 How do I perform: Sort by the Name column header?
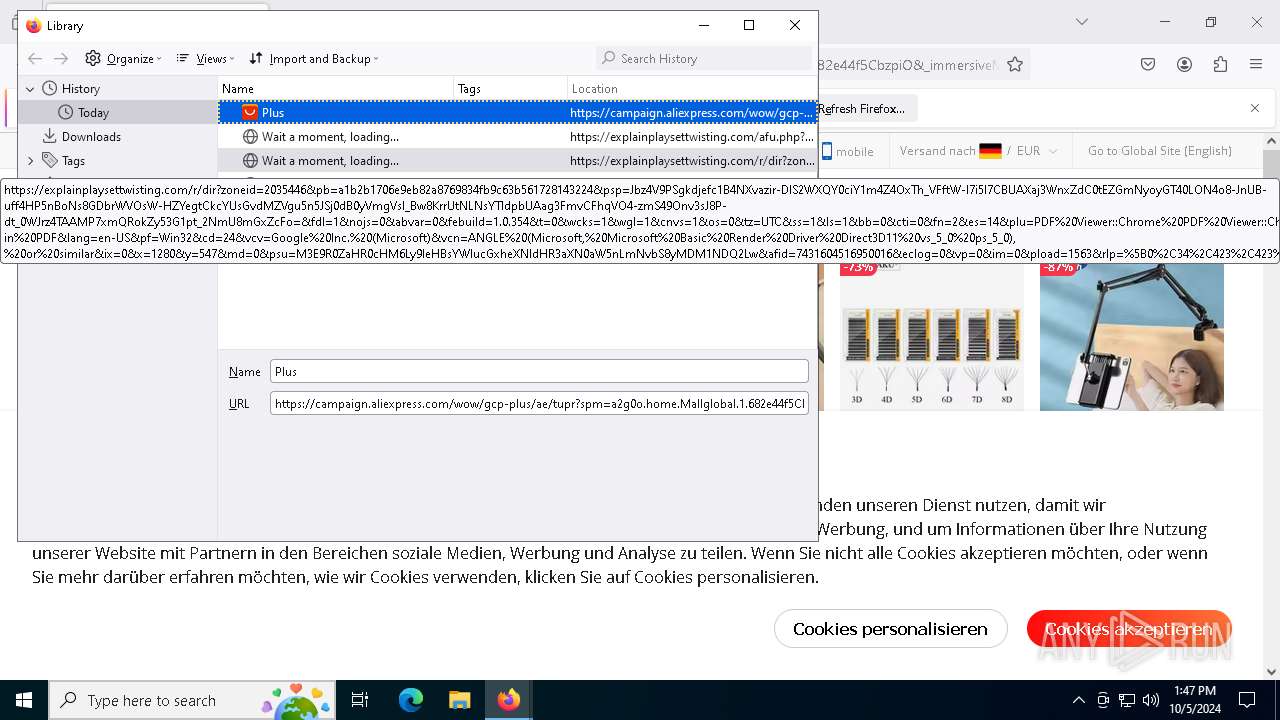pyautogui.click(x=336, y=89)
